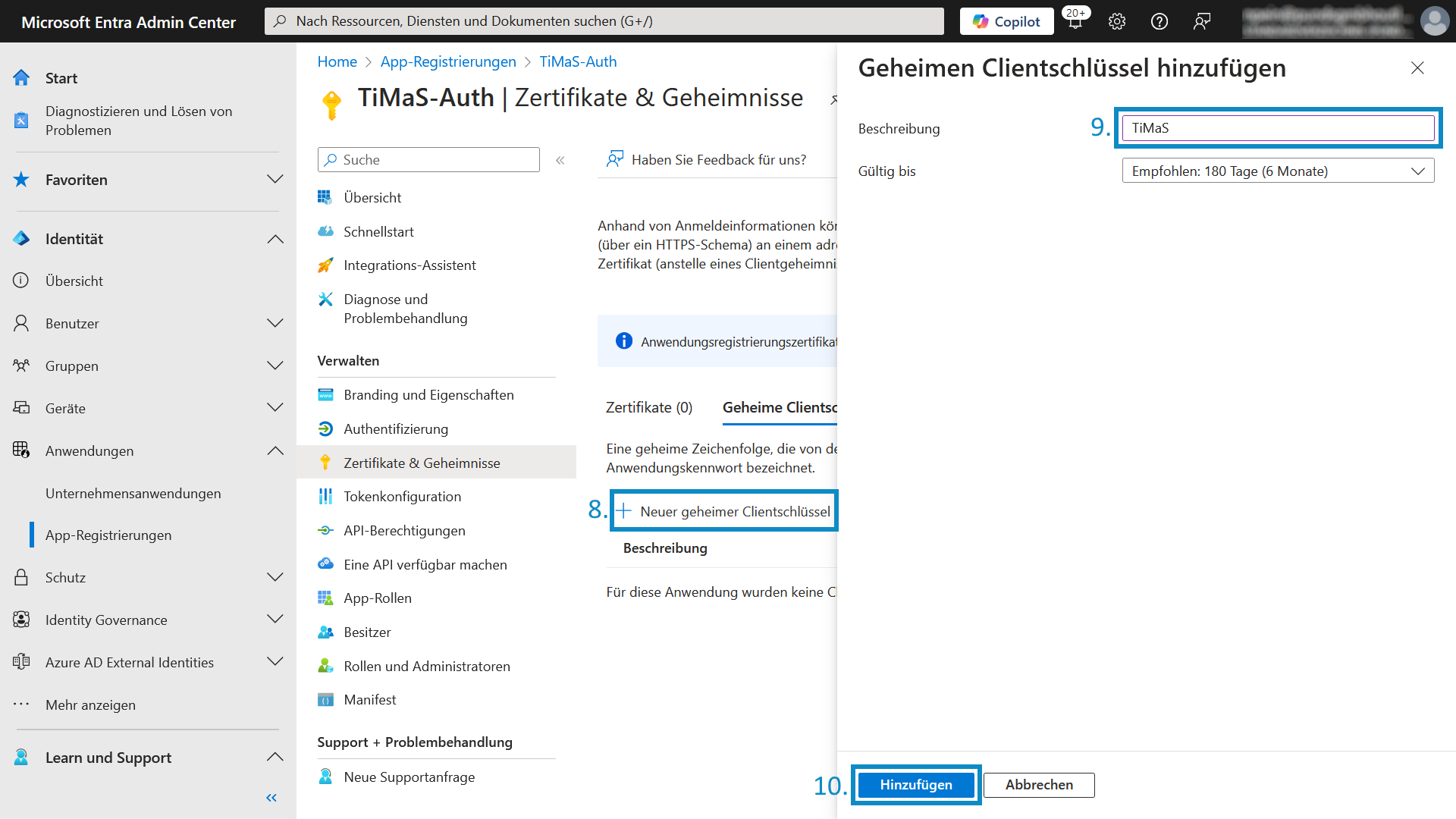This screenshot has height=819, width=1456.
Task: Click the Anwendungen grid icon
Action: 21,451
